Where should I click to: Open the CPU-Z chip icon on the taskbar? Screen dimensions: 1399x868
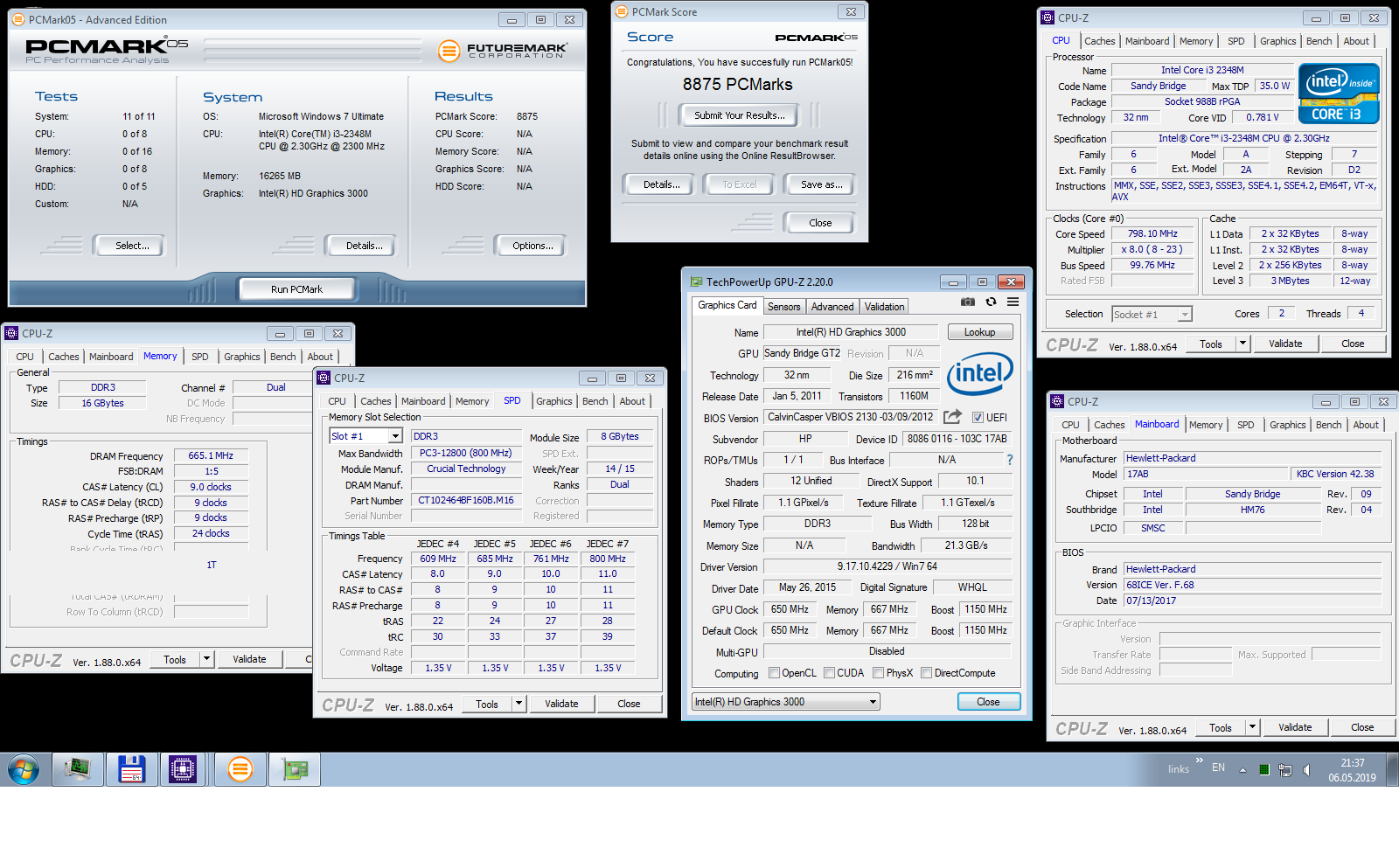(x=184, y=769)
